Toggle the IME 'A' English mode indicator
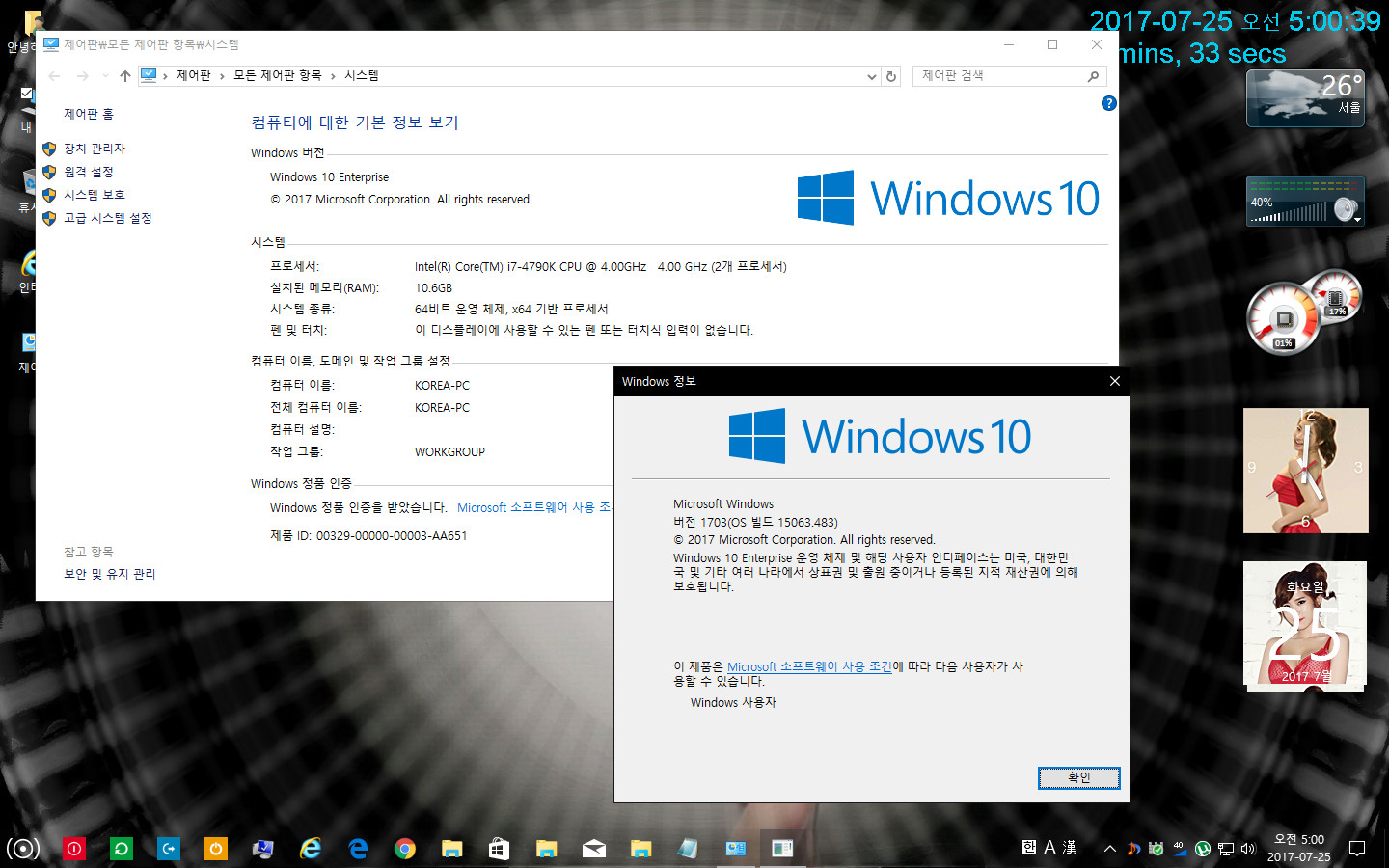Image resolution: width=1389 pixels, height=868 pixels. (1049, 847)
